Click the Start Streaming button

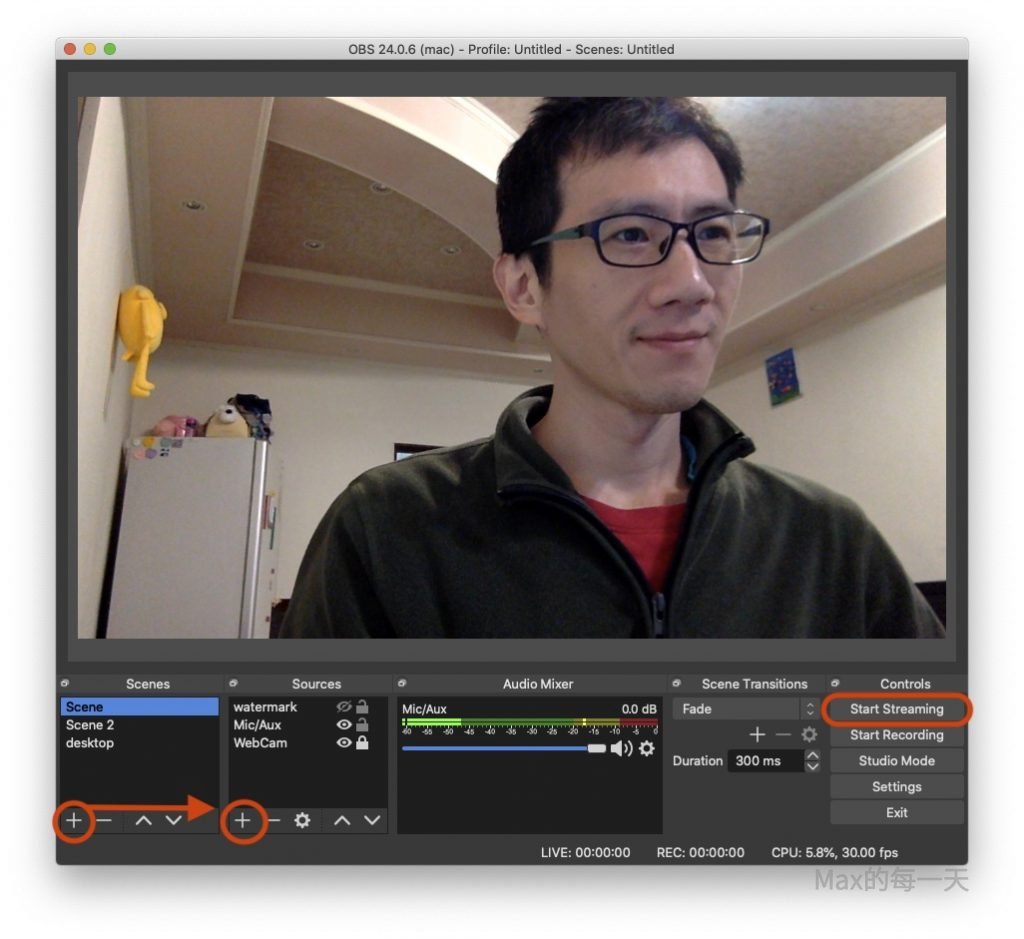pos(896,709)
